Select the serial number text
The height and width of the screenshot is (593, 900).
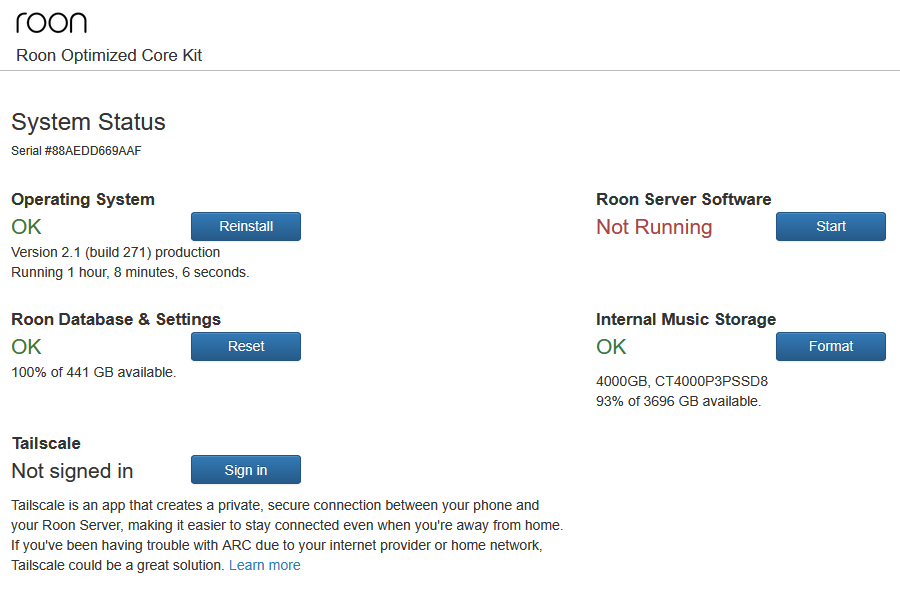(76, 151)
